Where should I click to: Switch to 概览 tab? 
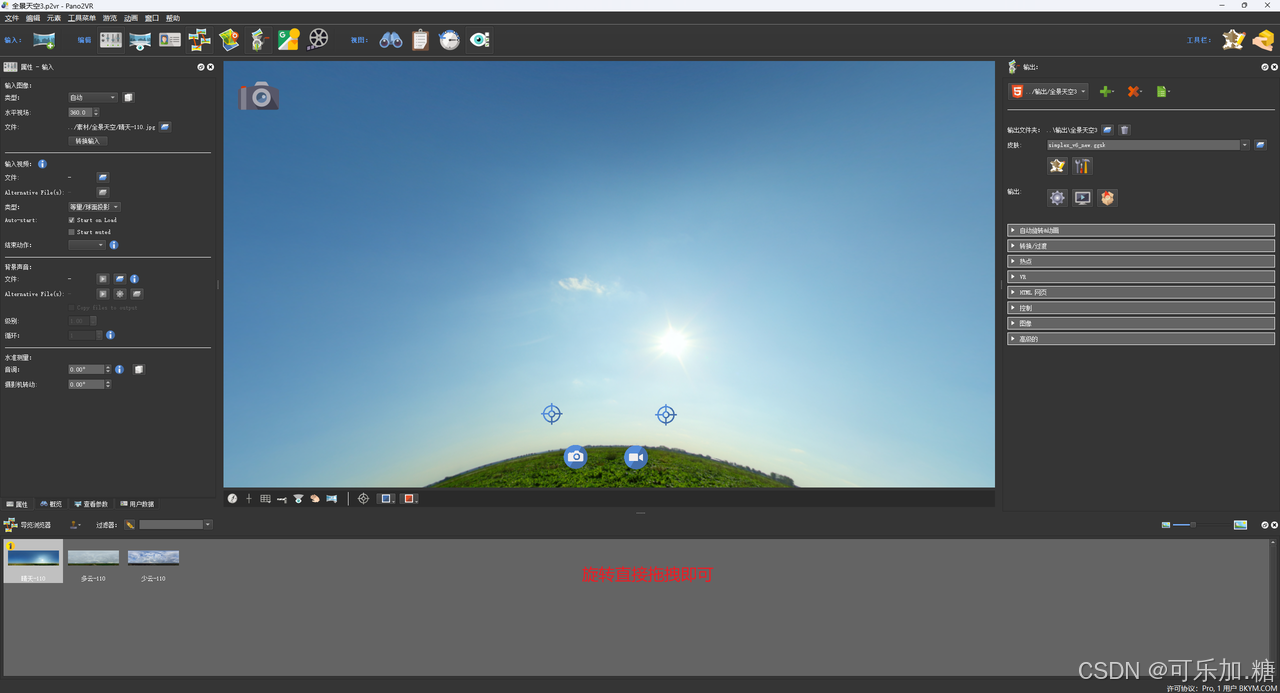(x=51, y=504)
